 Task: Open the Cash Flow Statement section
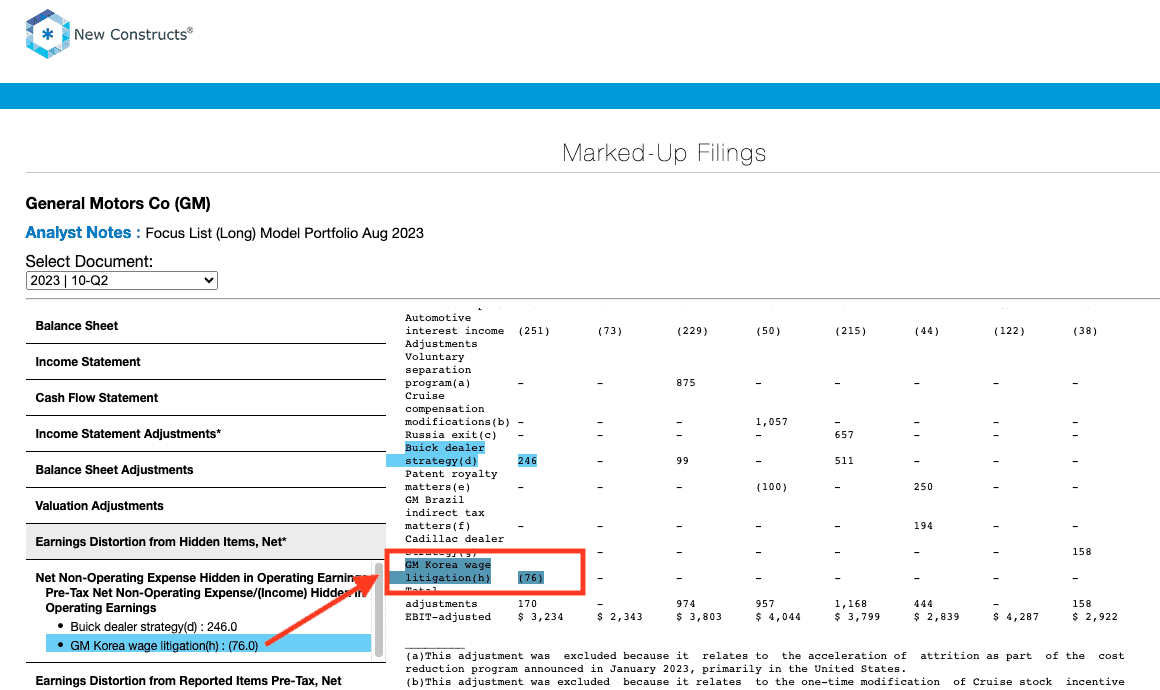coord(206,398)
